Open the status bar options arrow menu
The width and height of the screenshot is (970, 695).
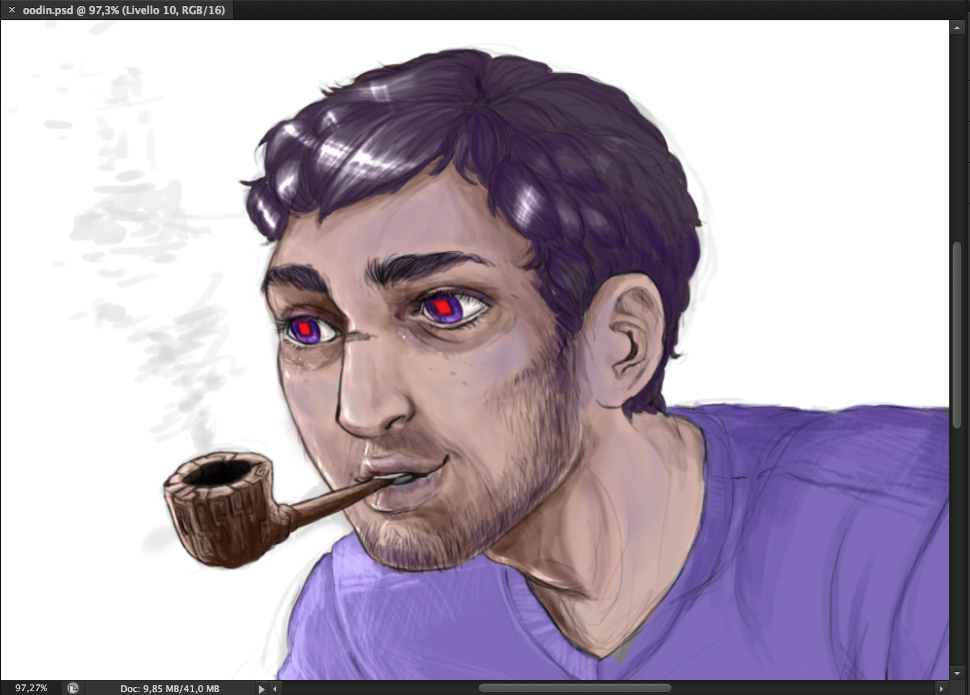point(261,688)
